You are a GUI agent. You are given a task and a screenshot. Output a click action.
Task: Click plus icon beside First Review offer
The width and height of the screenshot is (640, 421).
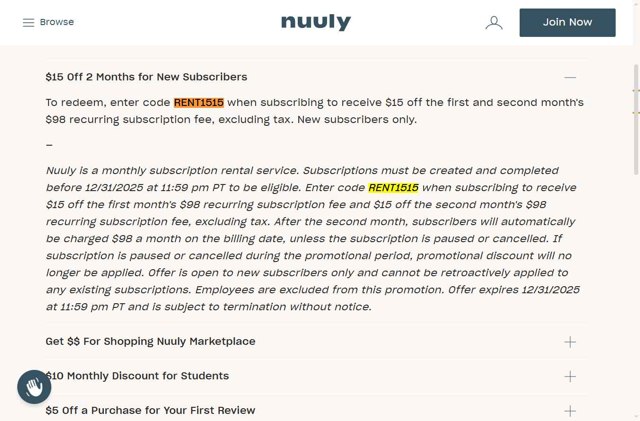click(x=570, y=410)
